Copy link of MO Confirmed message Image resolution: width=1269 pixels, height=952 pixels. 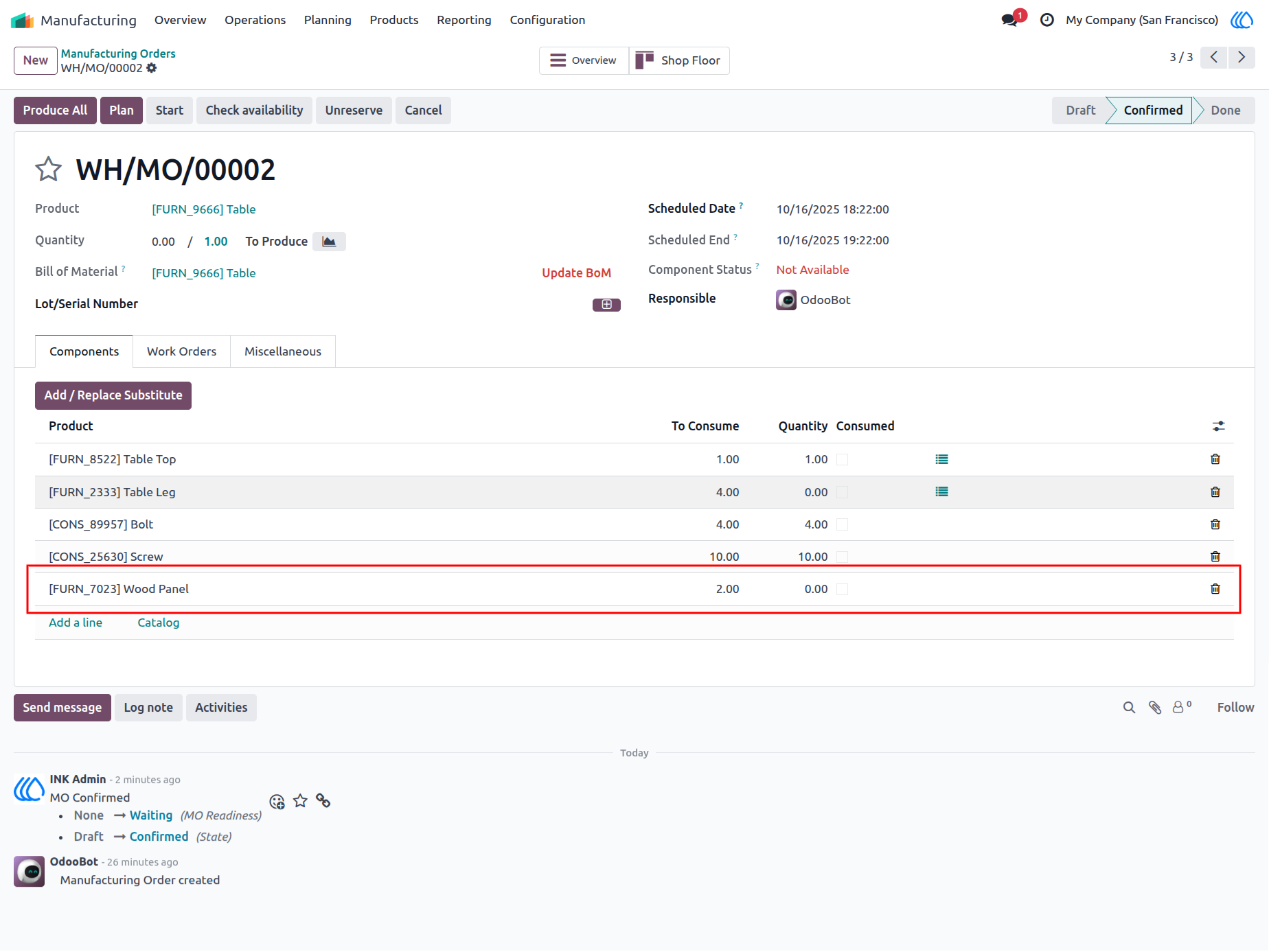click(x=323, y=801)
